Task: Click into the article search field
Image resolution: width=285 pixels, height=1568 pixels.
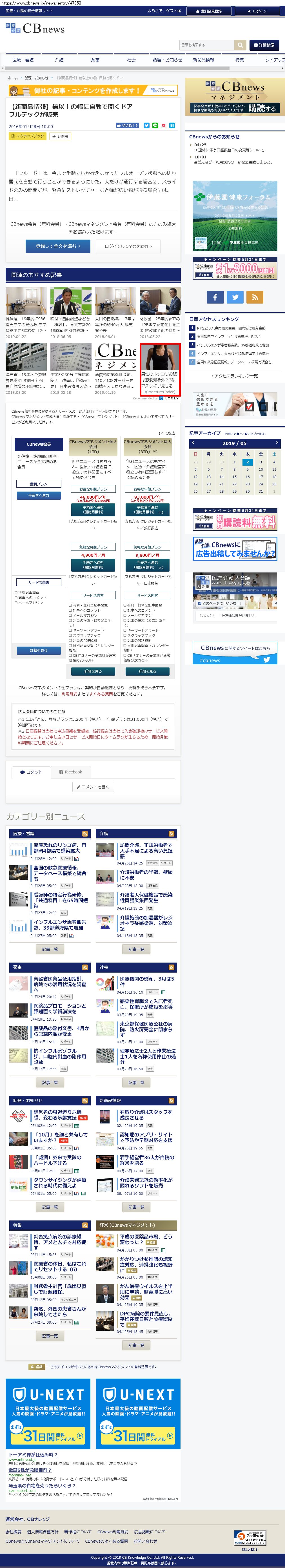Action: pos(207,45)
